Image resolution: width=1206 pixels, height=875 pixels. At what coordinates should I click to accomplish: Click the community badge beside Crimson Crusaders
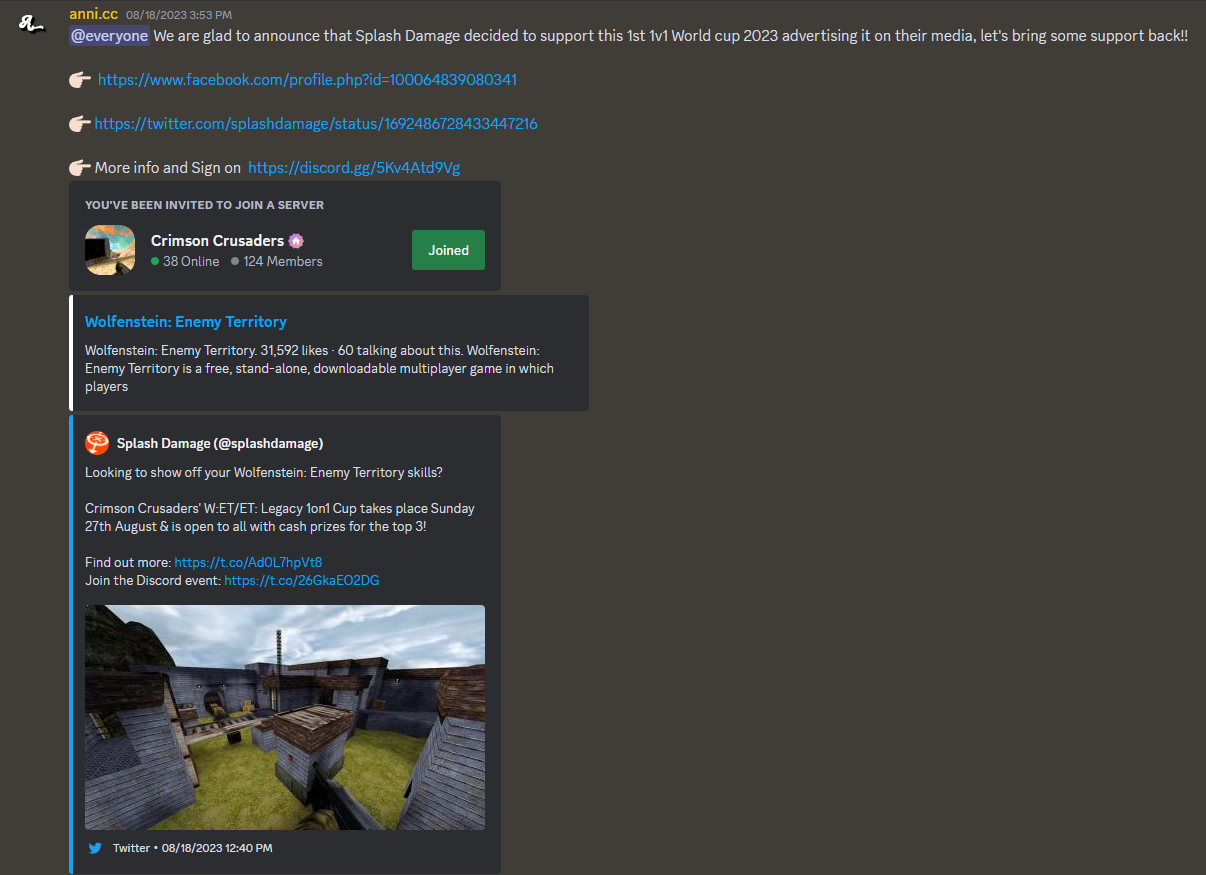296,240
